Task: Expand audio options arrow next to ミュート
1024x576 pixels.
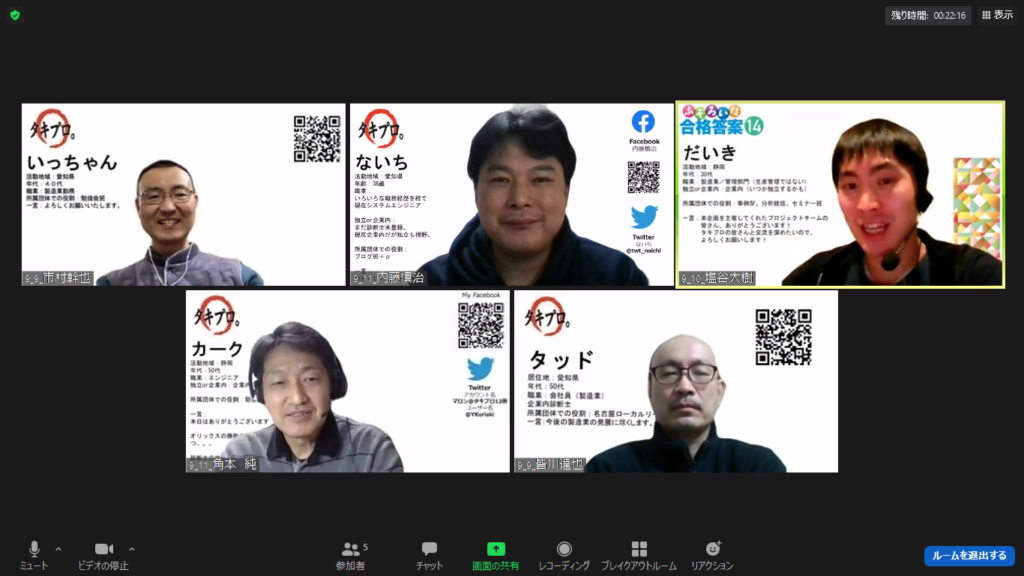Action: click(58, 549)
